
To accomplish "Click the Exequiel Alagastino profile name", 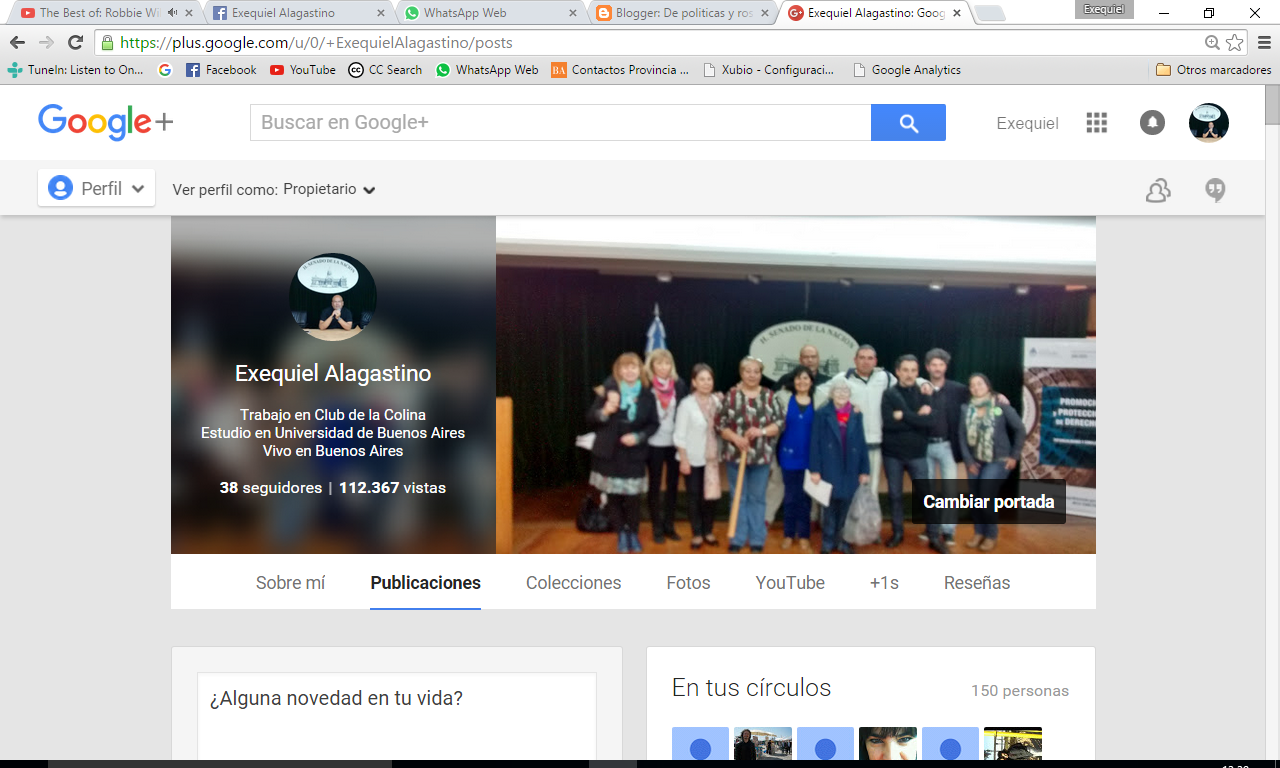I will (x=333, y=373).
